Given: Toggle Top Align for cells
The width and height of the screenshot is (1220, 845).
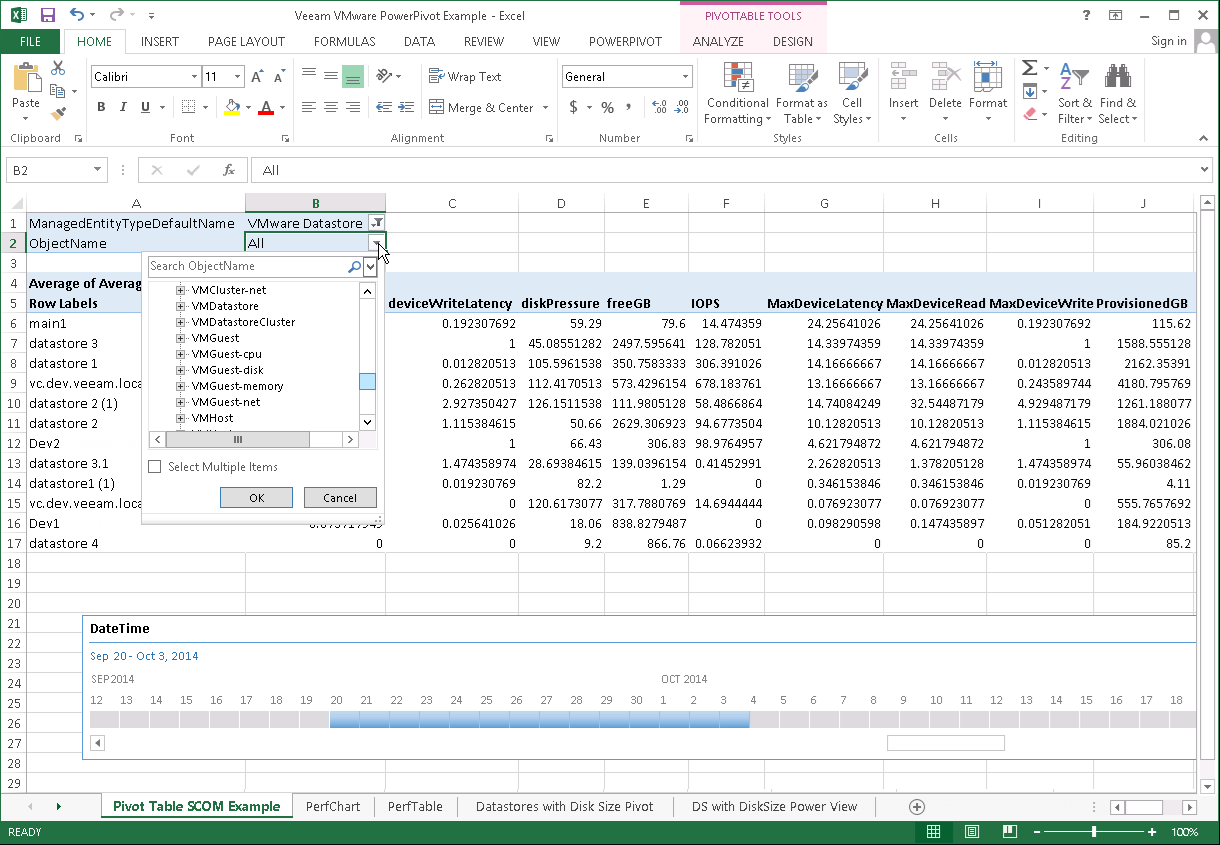Looking at the screenshot, I should [308, 75].
